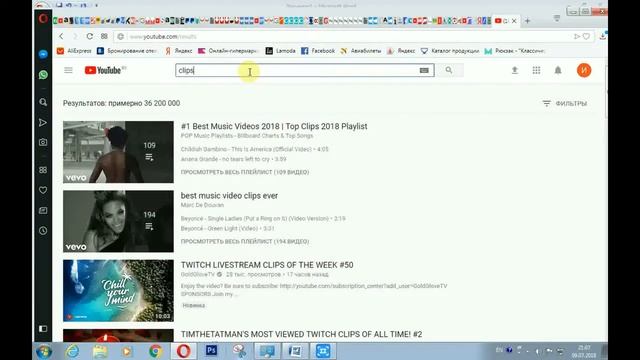View full playlist link (194 видео)
This screenshot has width=640, height=360.
click(245, 242)
